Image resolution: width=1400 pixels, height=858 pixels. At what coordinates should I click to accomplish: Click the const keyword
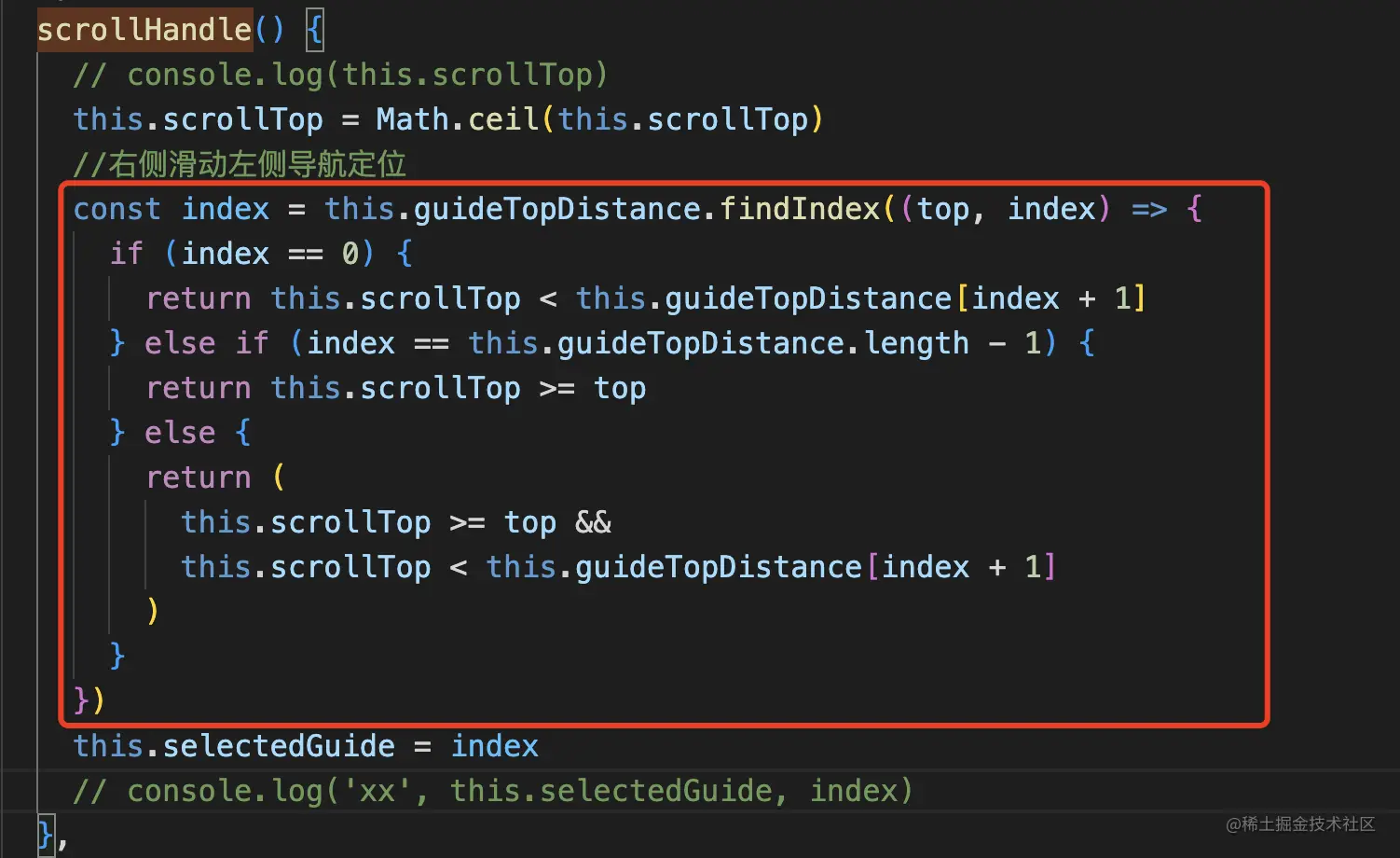tap(117, 209)
